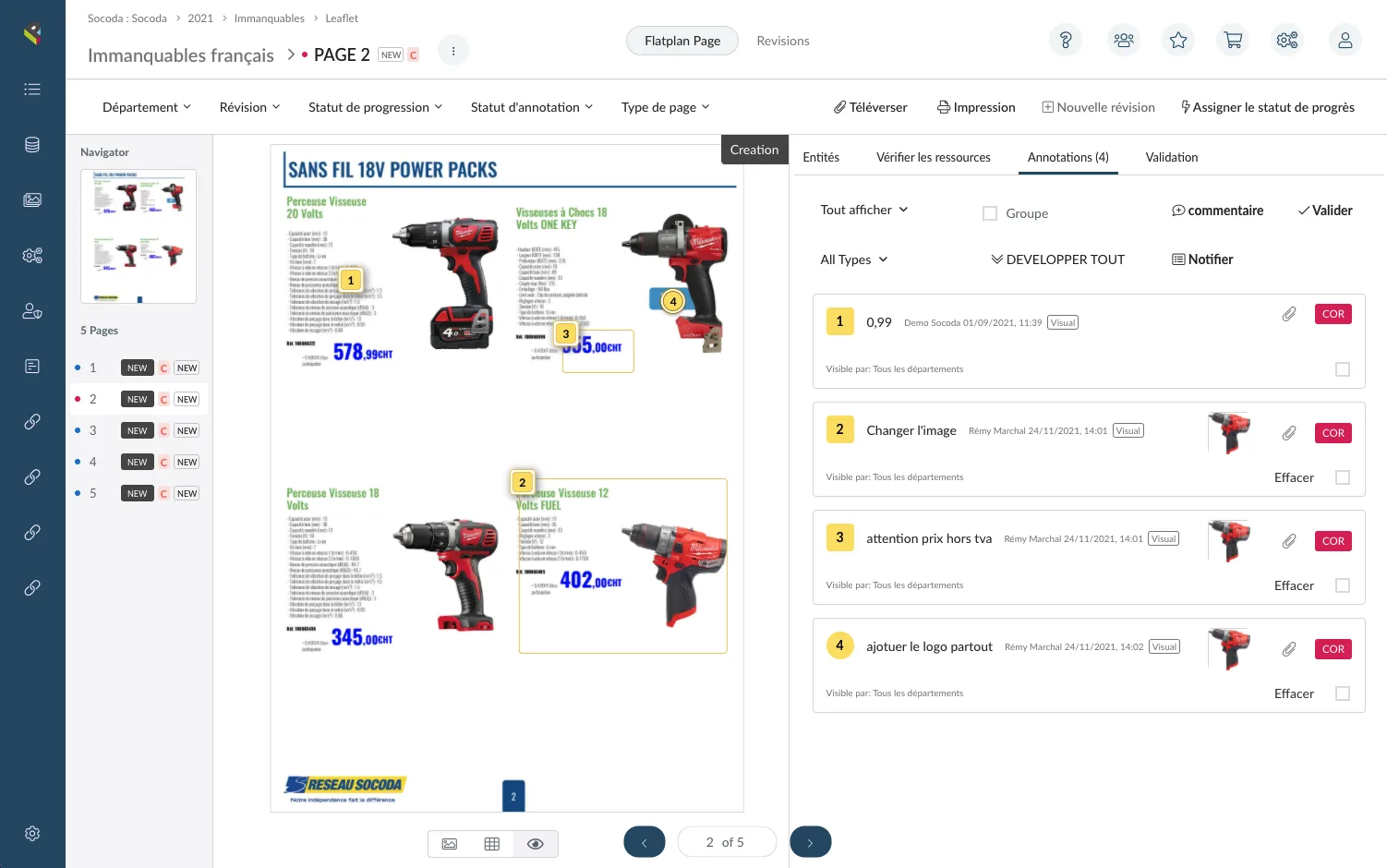This screenshot has width=1387, height=868.
Task: Click annotation marker 4 on the drill
Action: (673, 301)
